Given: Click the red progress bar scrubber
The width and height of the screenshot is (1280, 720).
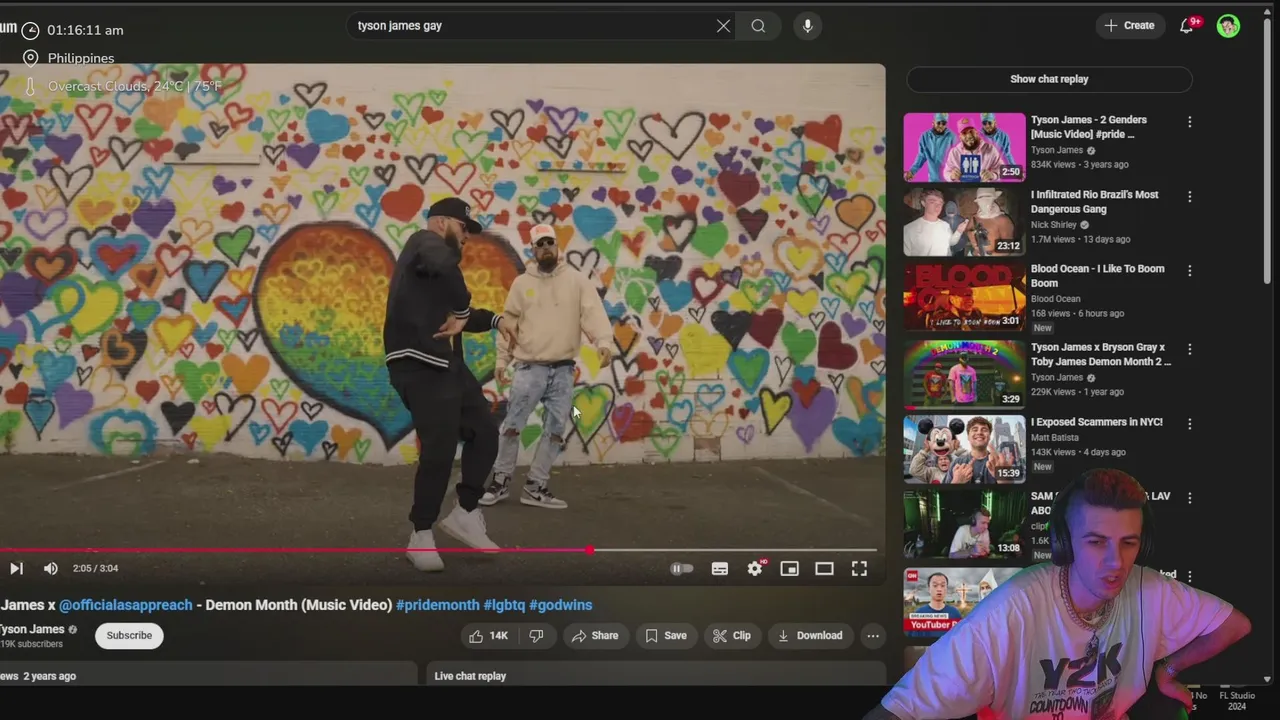Looking at the screenshot, I should pyautogui.click(x=590, y=550).
